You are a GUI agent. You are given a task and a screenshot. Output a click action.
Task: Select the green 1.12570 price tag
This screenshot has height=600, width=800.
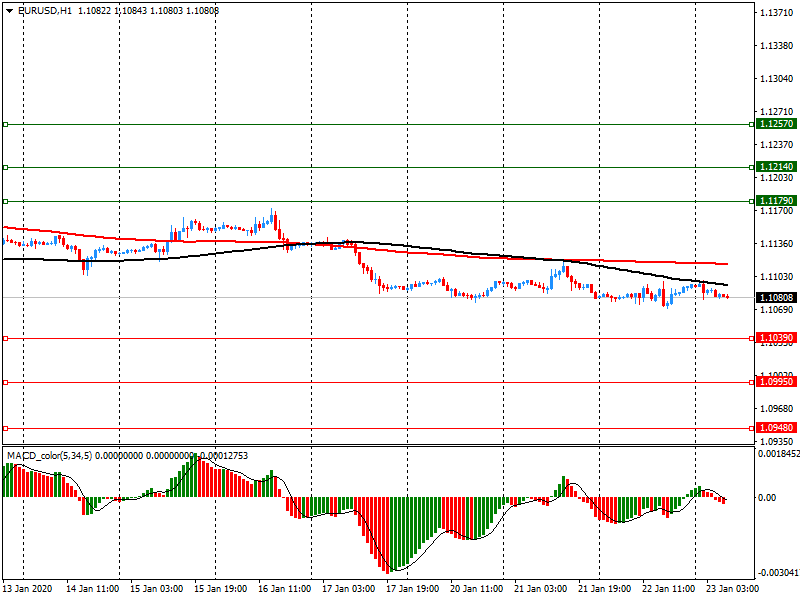[776, 124]
